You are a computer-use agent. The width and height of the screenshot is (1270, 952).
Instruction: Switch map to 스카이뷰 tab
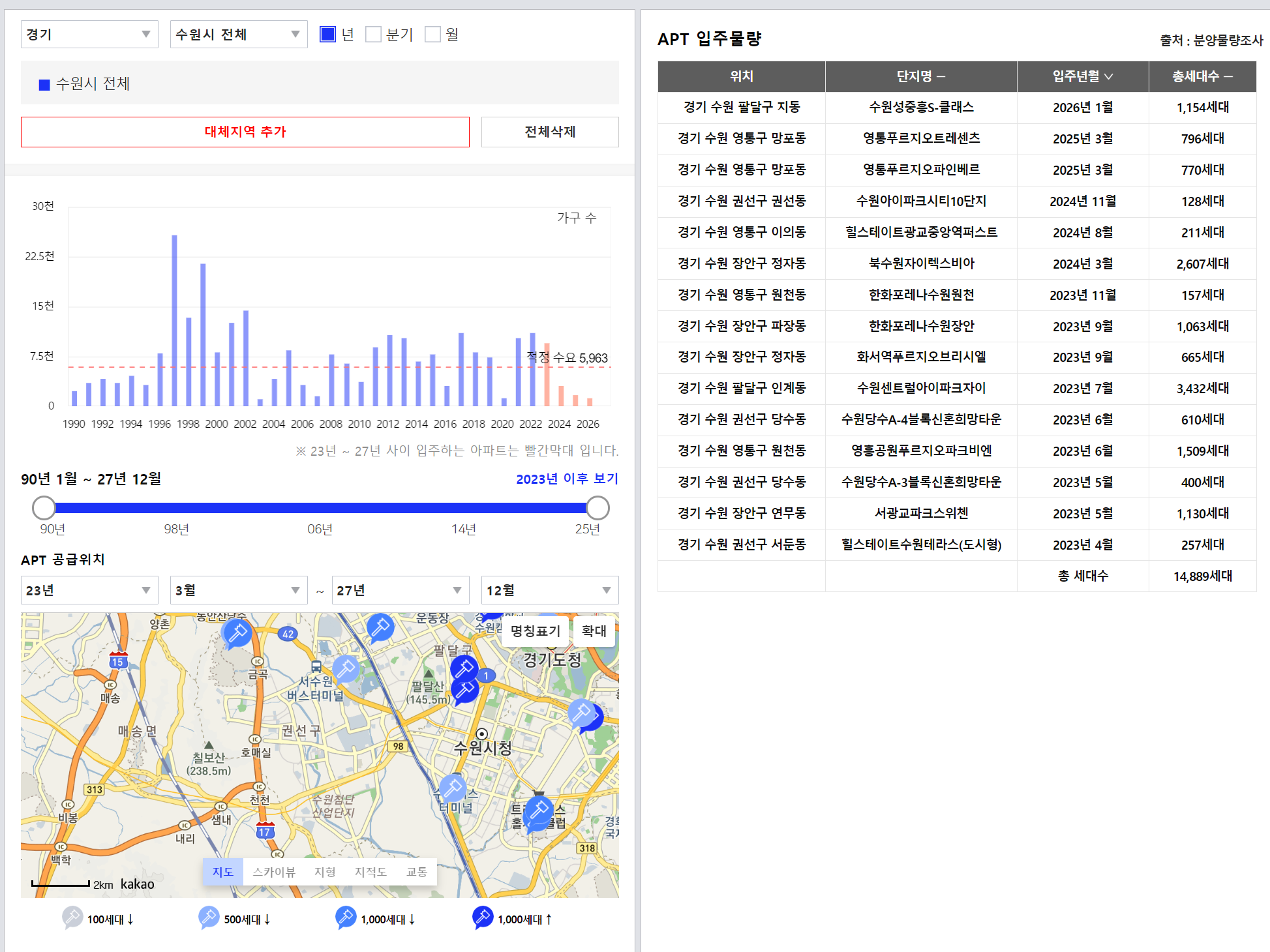(x=274, y=872)
